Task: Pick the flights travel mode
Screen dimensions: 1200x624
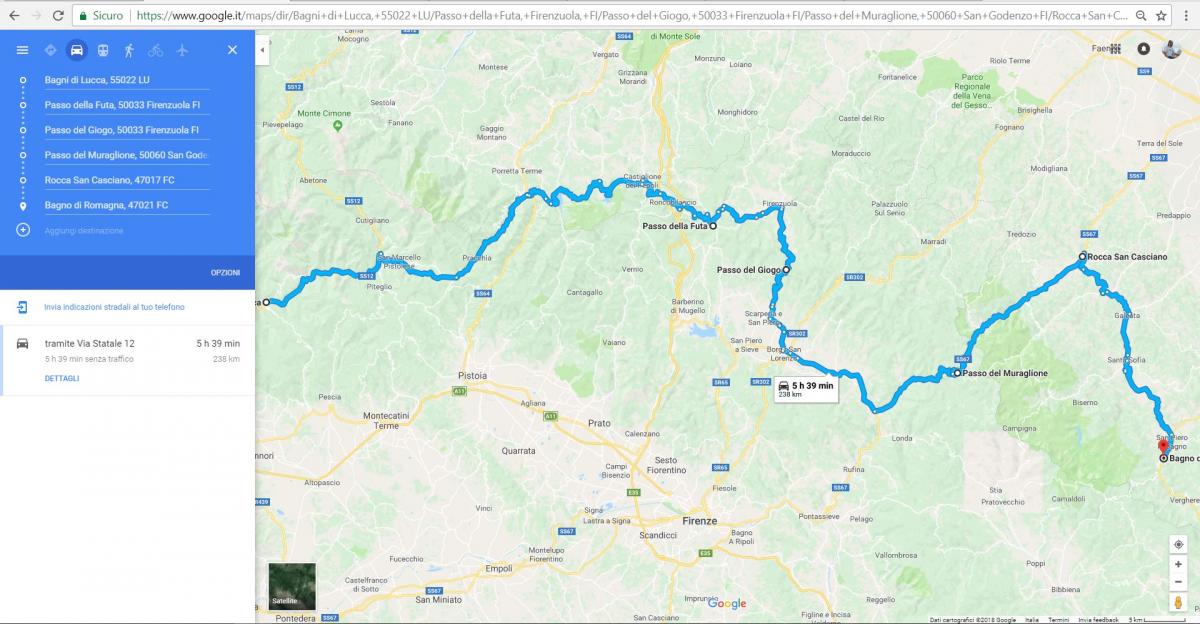Action: 182,50
